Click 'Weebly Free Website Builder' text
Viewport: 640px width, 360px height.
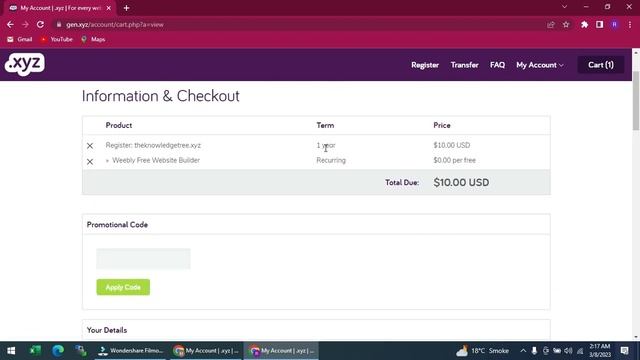click(156, 160)
